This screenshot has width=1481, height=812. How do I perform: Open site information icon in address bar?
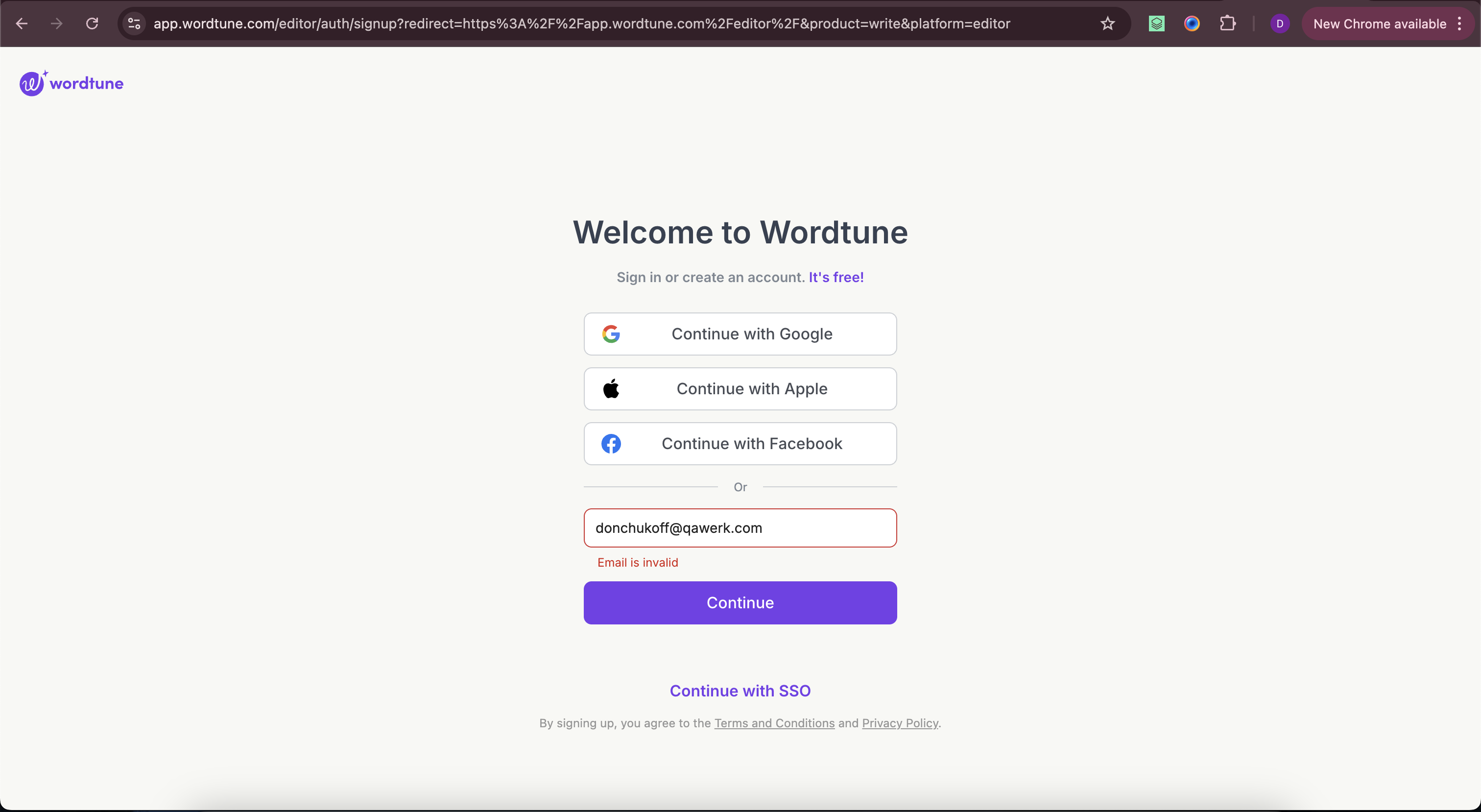click(134, 24)
